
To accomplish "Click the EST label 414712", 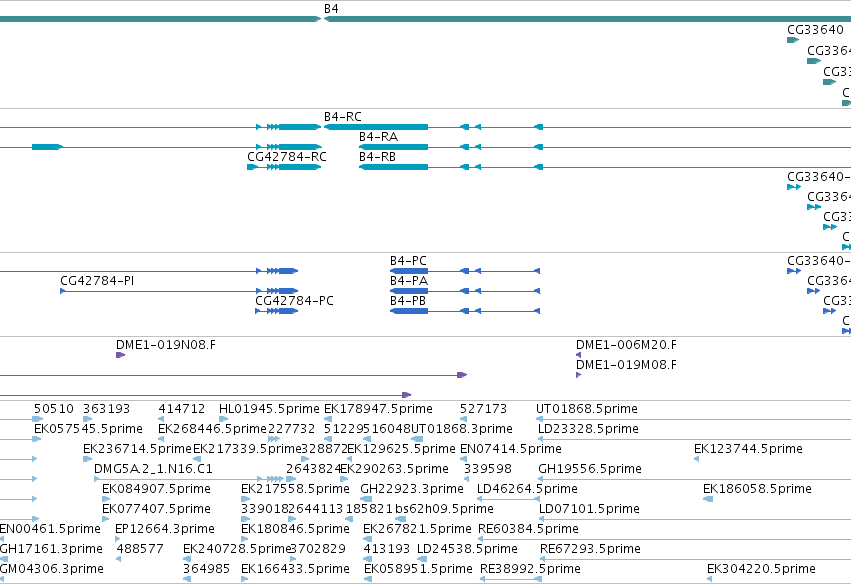I will (x=182, y=409).
